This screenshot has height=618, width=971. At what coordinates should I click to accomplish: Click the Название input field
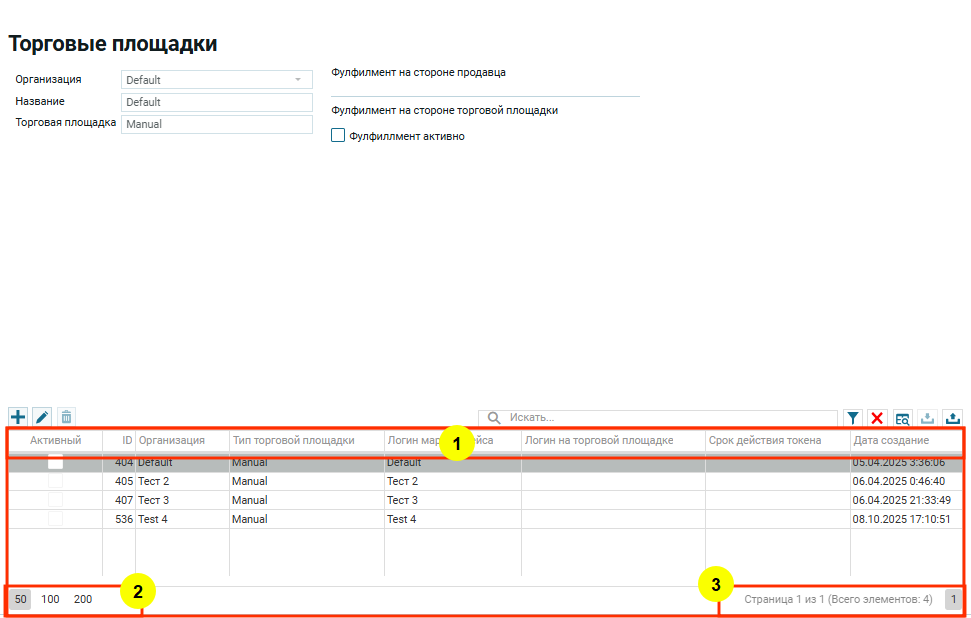click(217, 102)
